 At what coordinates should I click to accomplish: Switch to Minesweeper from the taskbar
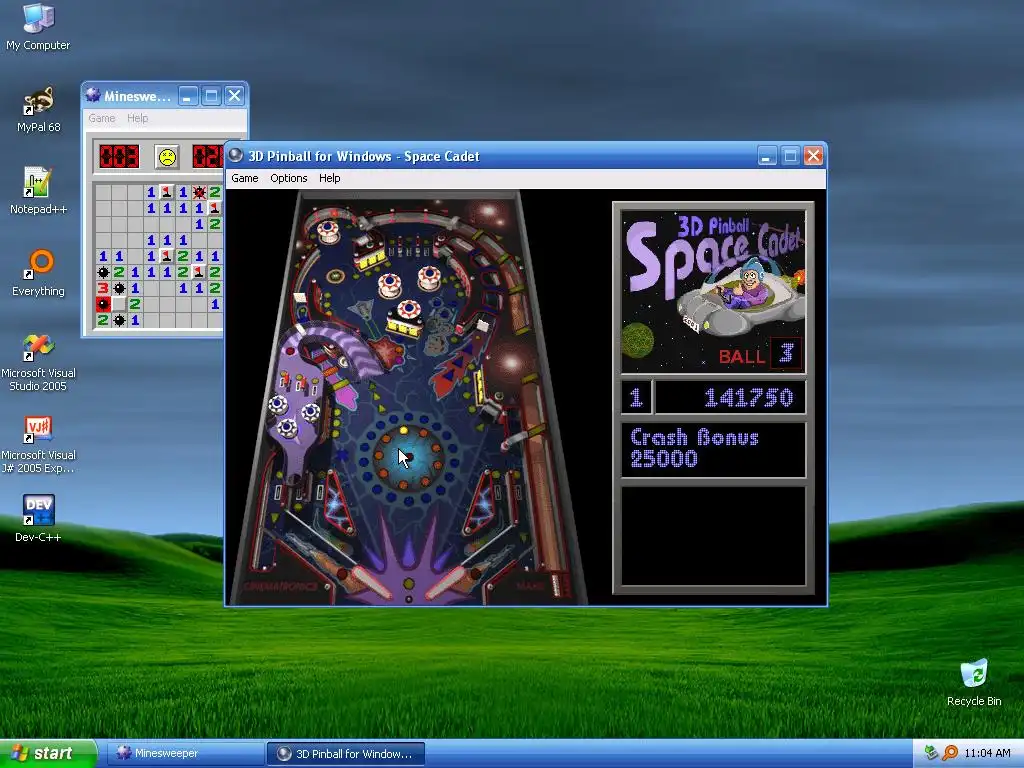coord(185,754)
